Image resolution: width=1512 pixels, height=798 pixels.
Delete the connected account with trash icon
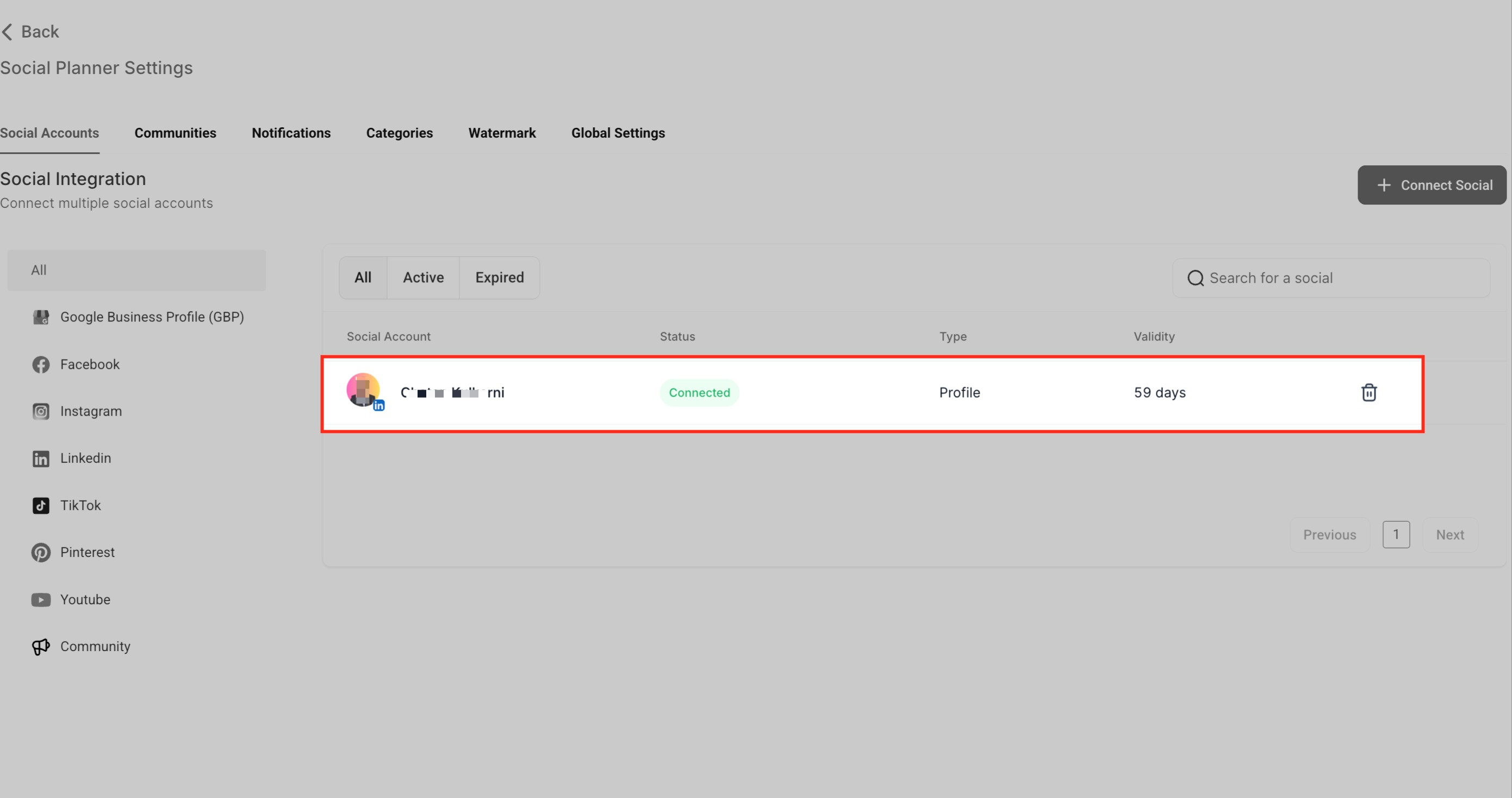click(x=1368, y=392)
